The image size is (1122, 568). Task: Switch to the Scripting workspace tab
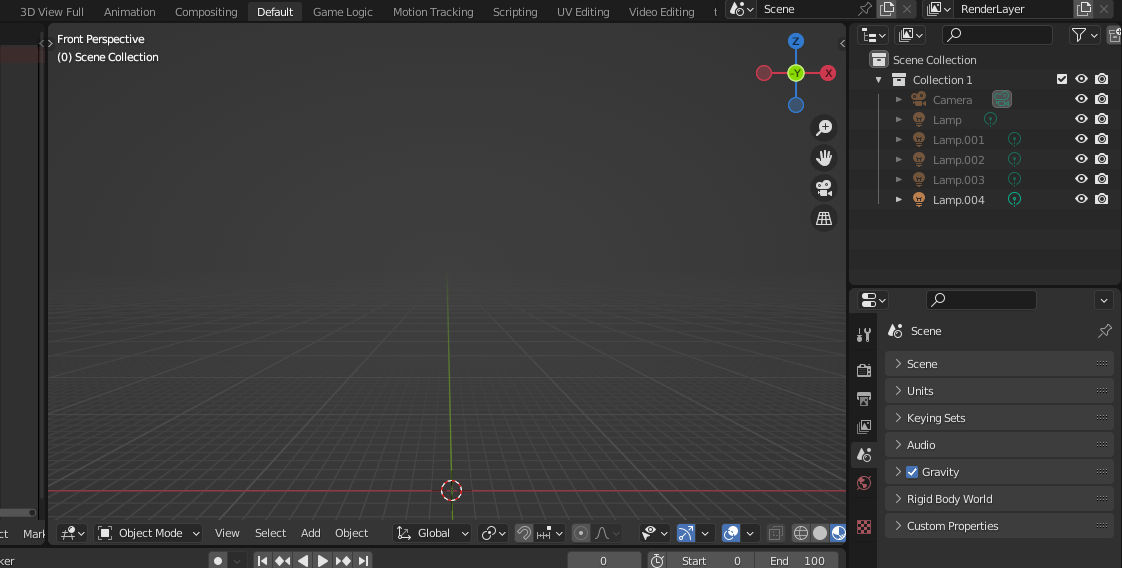515,11
